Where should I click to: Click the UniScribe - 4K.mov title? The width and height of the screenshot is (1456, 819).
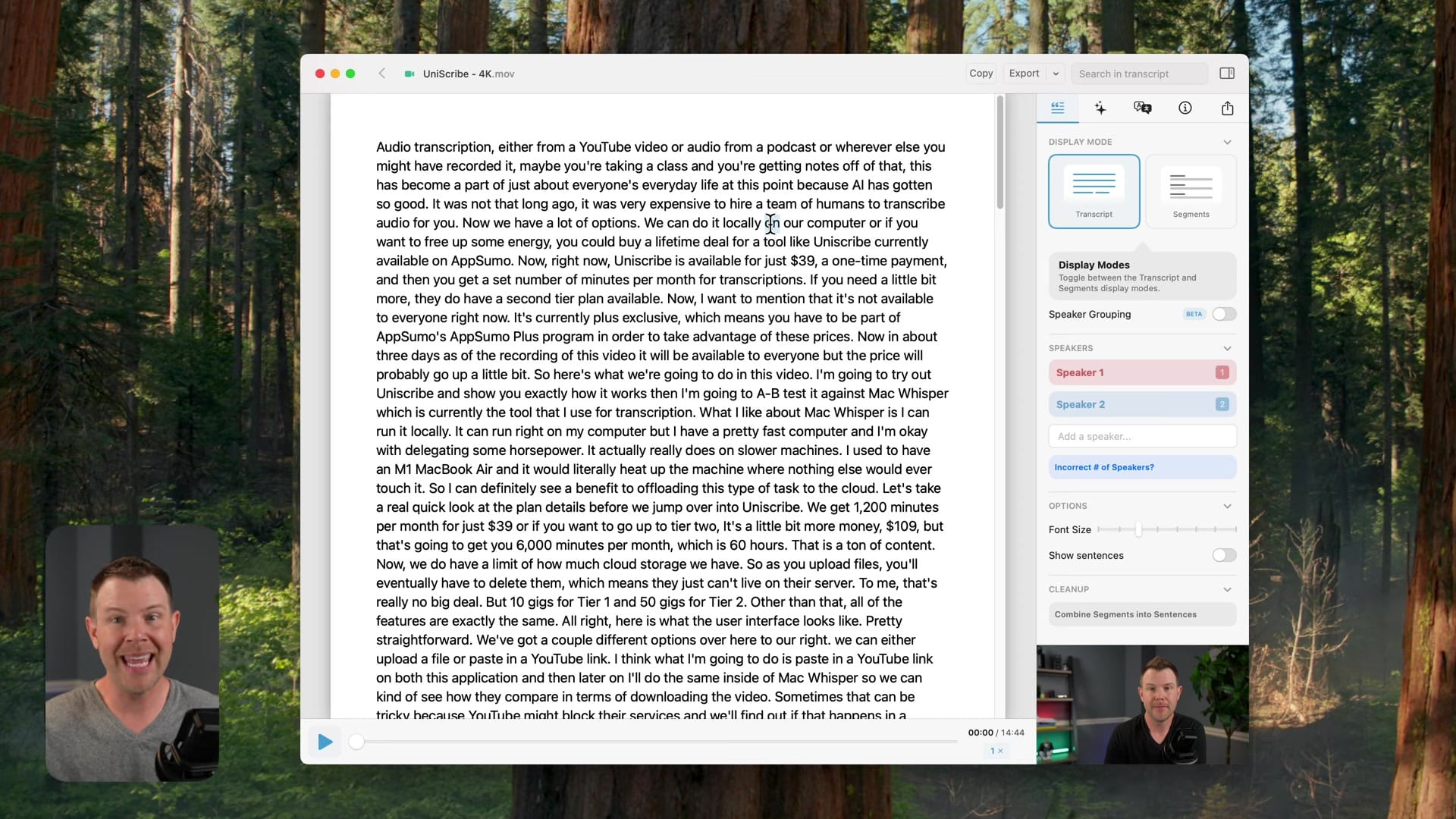point(469,74)
